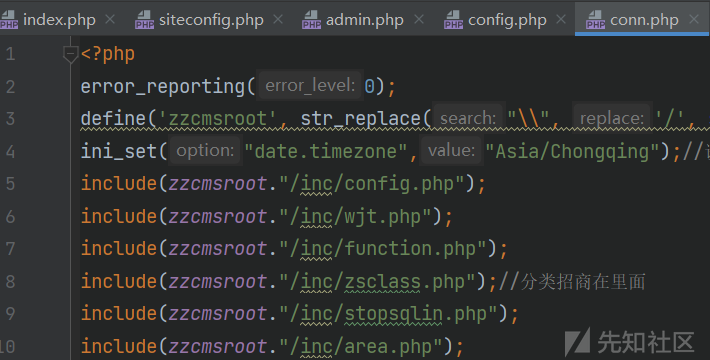Close the config.php tab
The width and height of the screenshot is (710, 360).
tap(561, 19)
